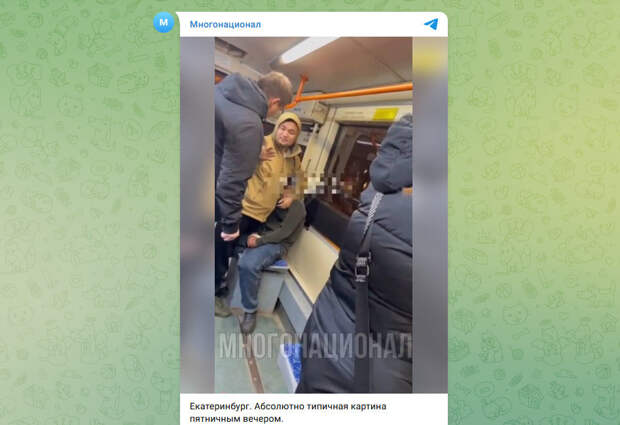This screenshot has height=425, width=620.
Task: Click the man in the yellow hoodie
Action: [273, 170]
